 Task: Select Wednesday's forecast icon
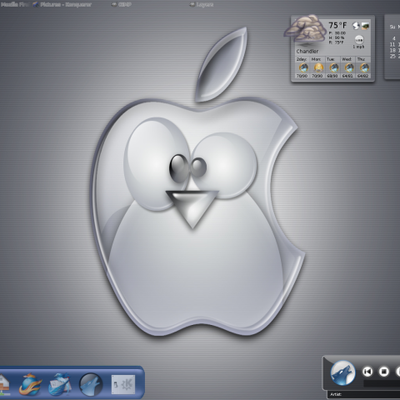pyautogui.click(x=348, y=68)
